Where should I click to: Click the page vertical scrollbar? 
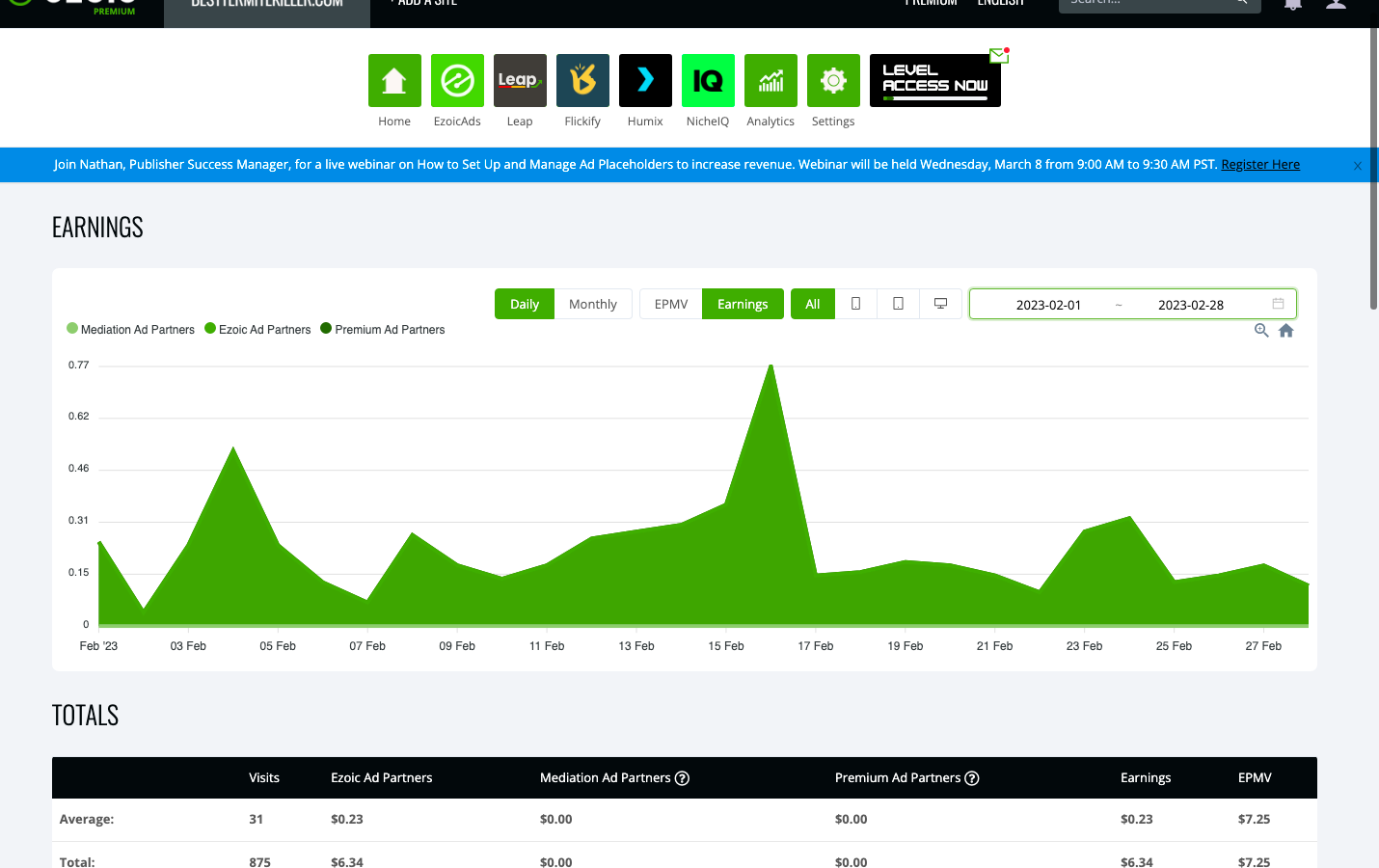[x=1373, y=169]
